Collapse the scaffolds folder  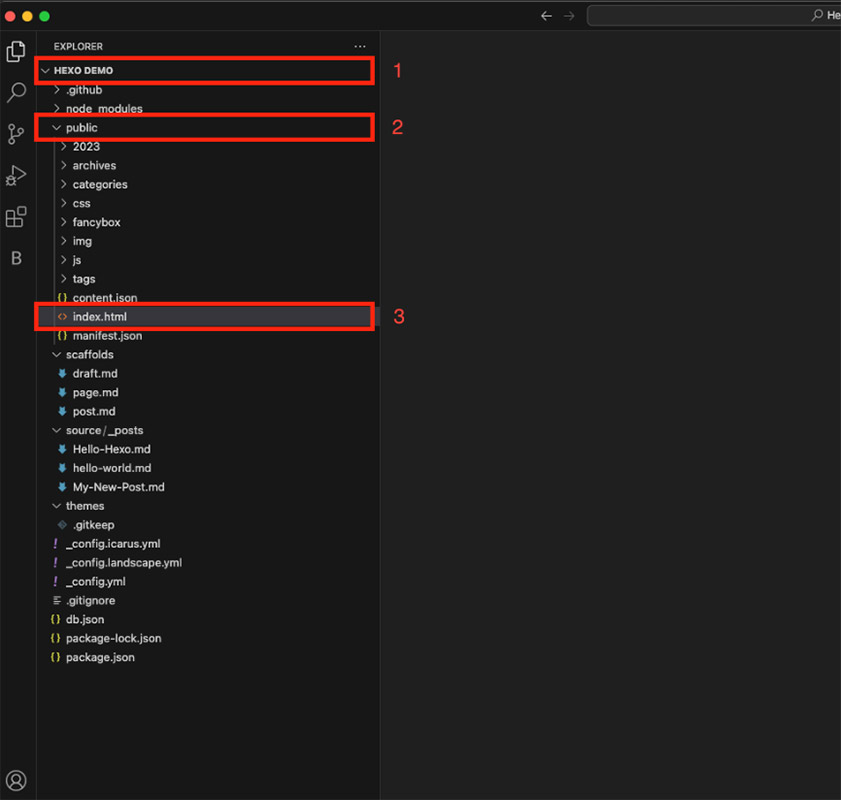click(208, 354)
